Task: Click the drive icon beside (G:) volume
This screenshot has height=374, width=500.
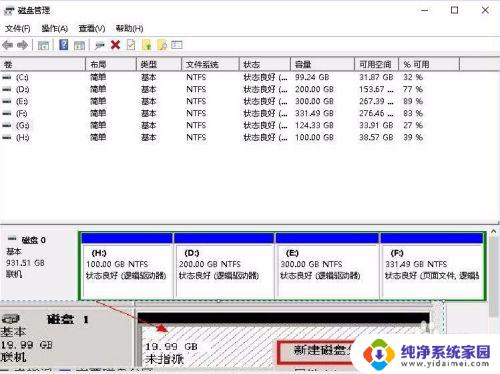Action: pos(7,125)
